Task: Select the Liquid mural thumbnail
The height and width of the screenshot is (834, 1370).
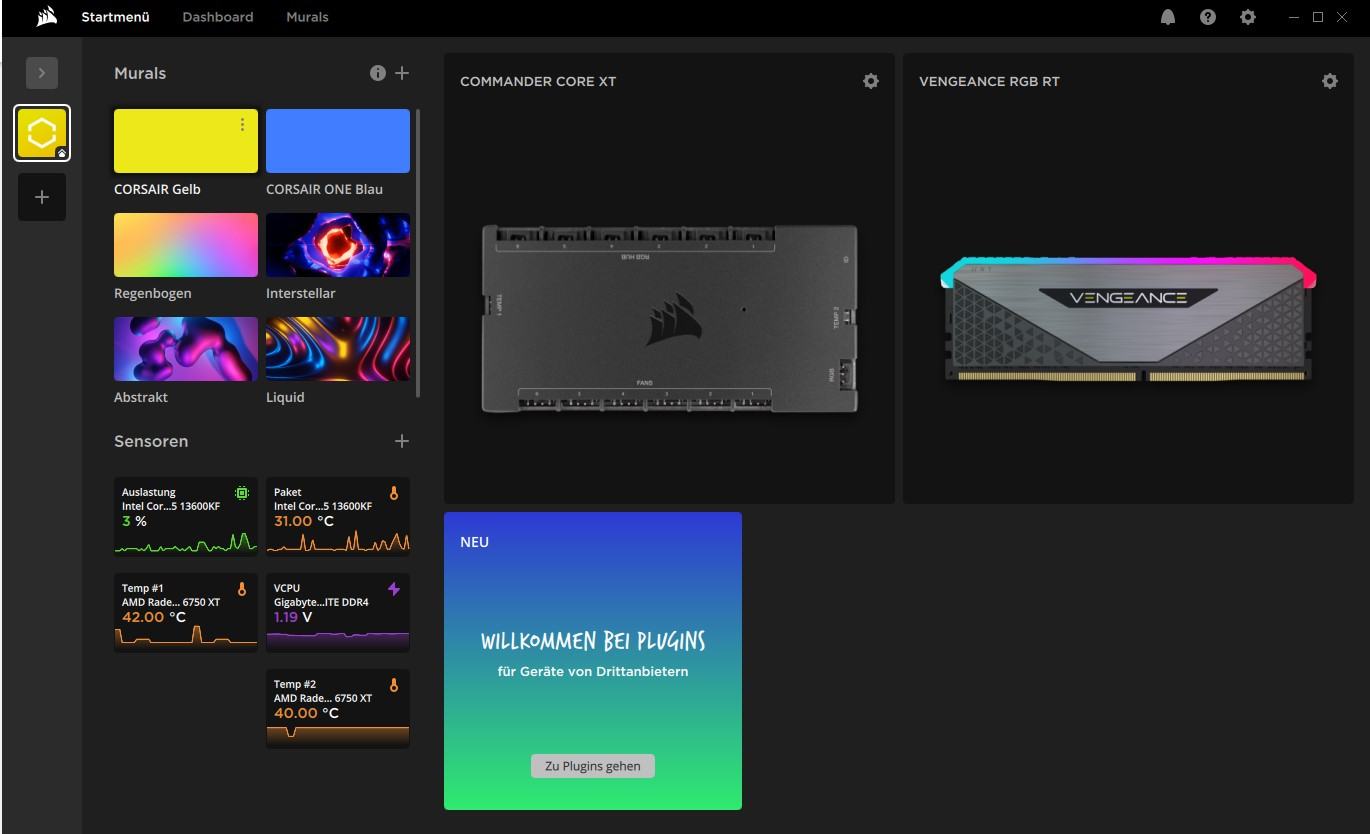Action: point(338,349)
